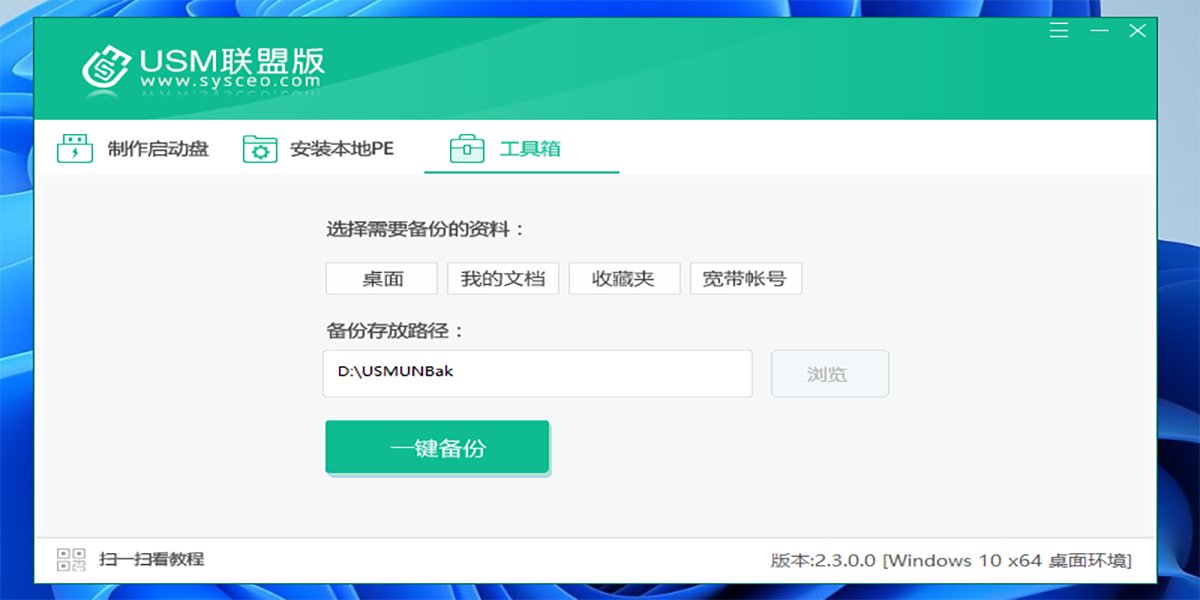Minimize the USM window
Screen dimensions: 1200x600
(1100, 31)
